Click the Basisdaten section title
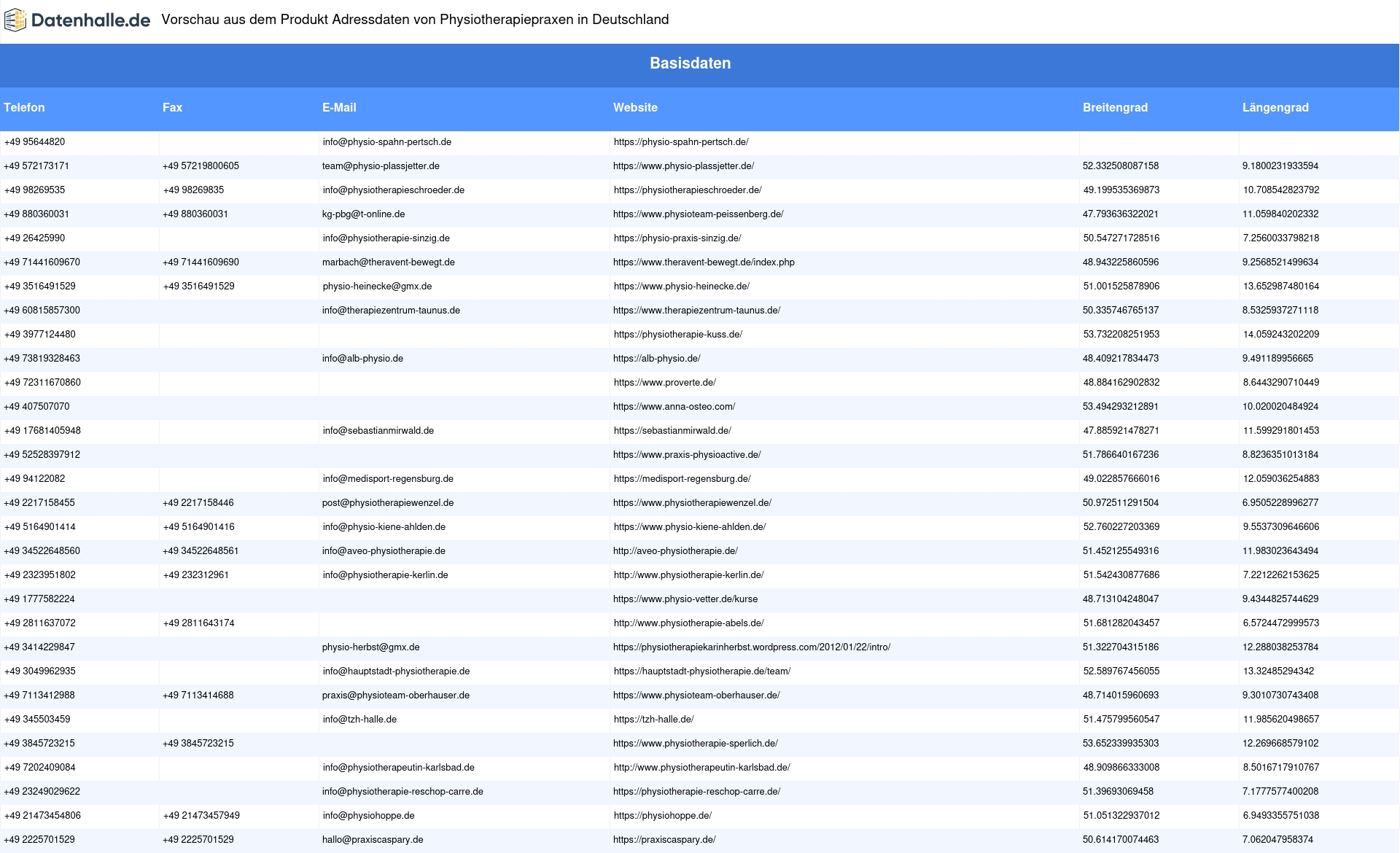This screenshot has width=1400, height=853. pyautogui.click(x=690, y=63)
